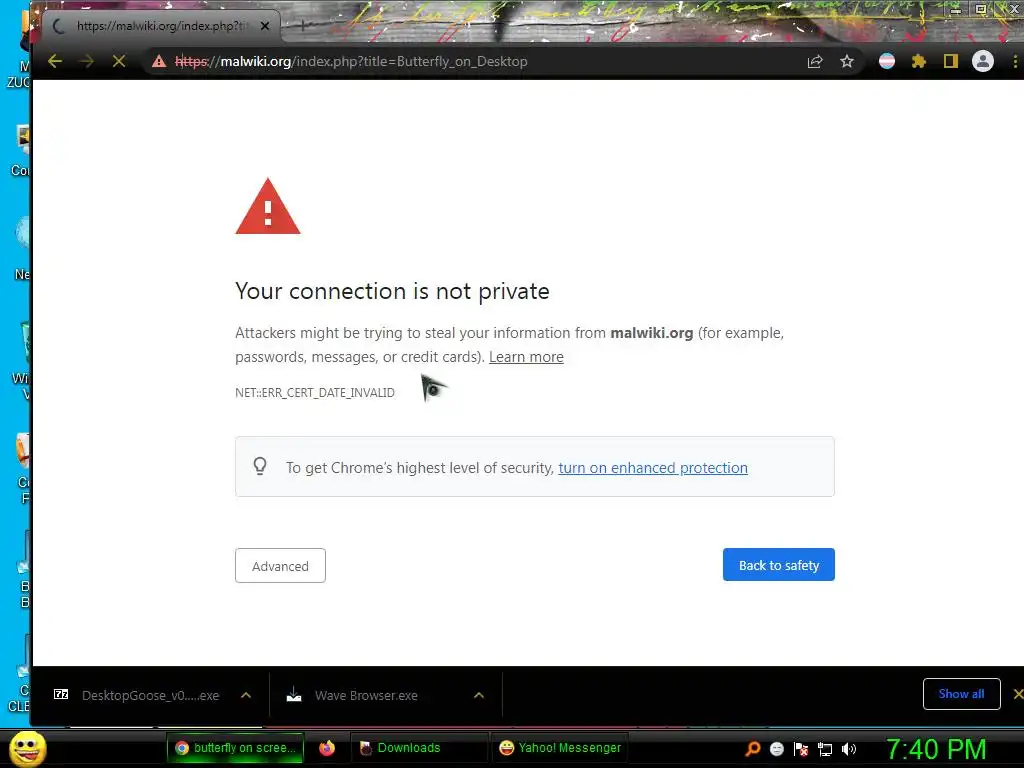Switch to Yahoo! Messenger in the taskbar

coord(560,748)
